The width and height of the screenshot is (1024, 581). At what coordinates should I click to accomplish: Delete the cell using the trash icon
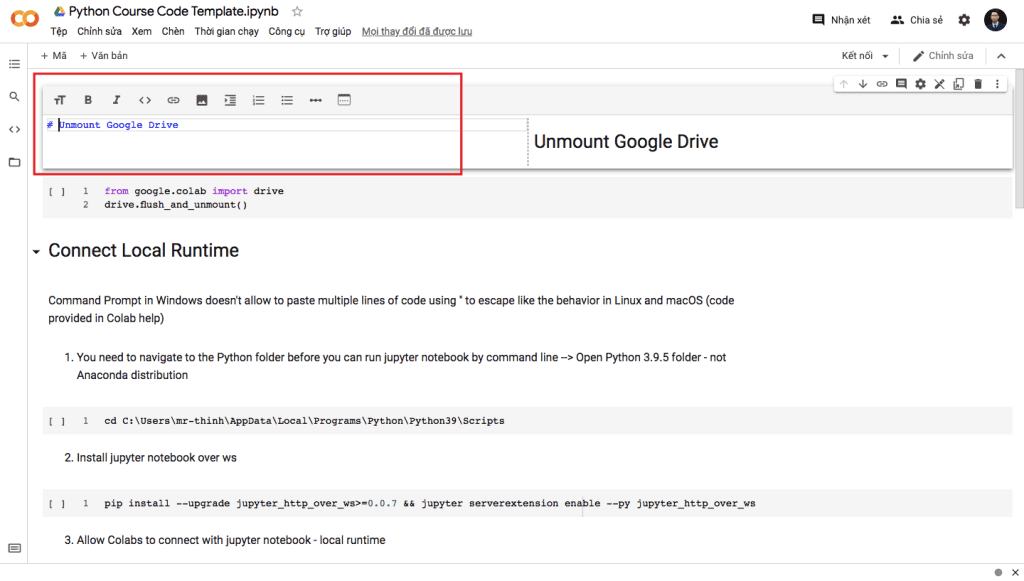pos(978,84)
